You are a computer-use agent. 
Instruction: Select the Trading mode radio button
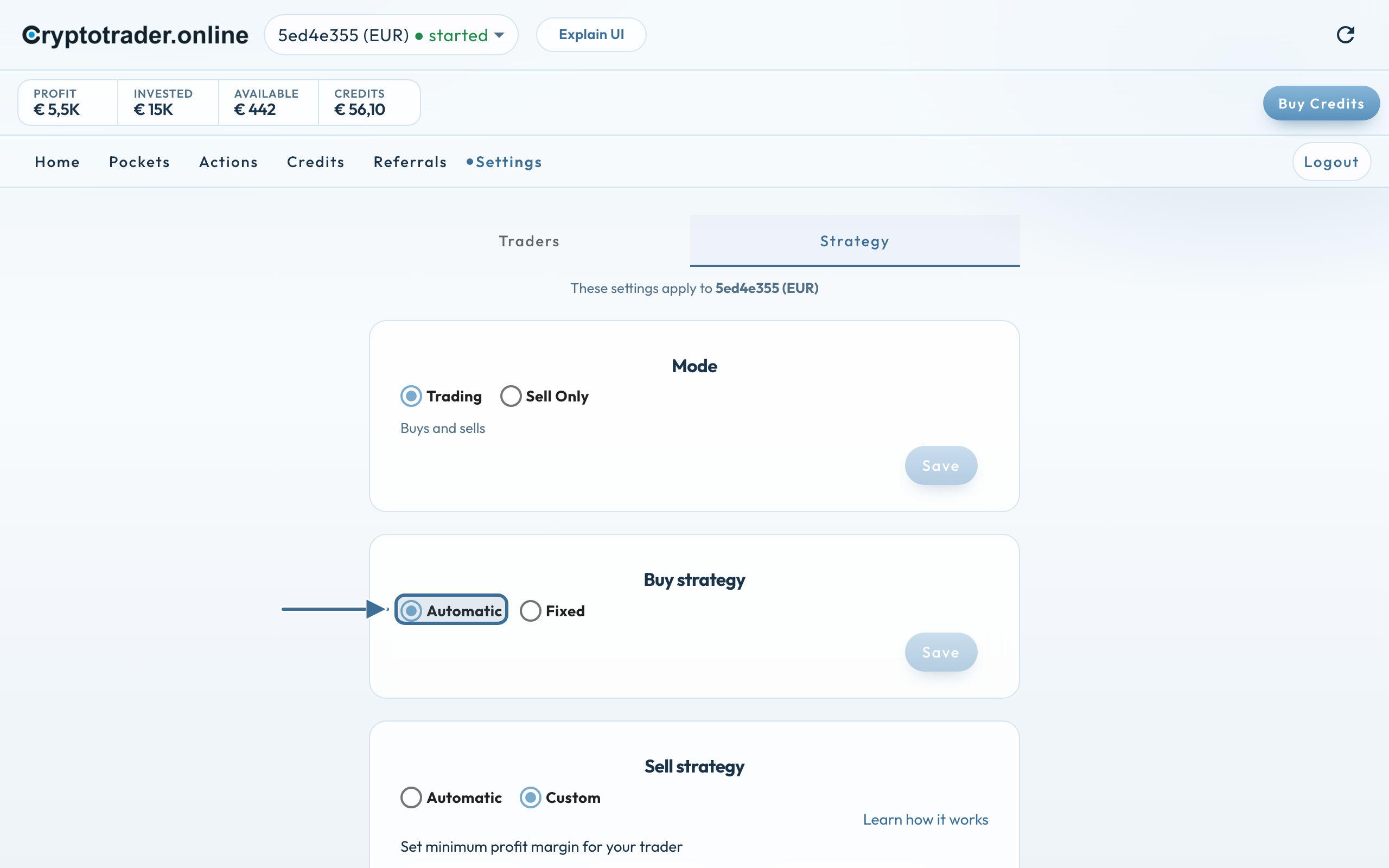[411, 396]
